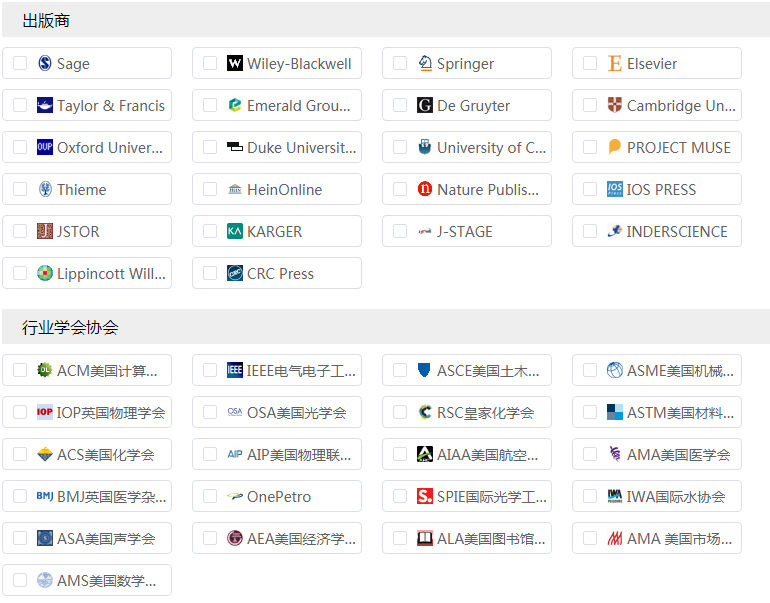Click the CRC Press logo icon

235,273
